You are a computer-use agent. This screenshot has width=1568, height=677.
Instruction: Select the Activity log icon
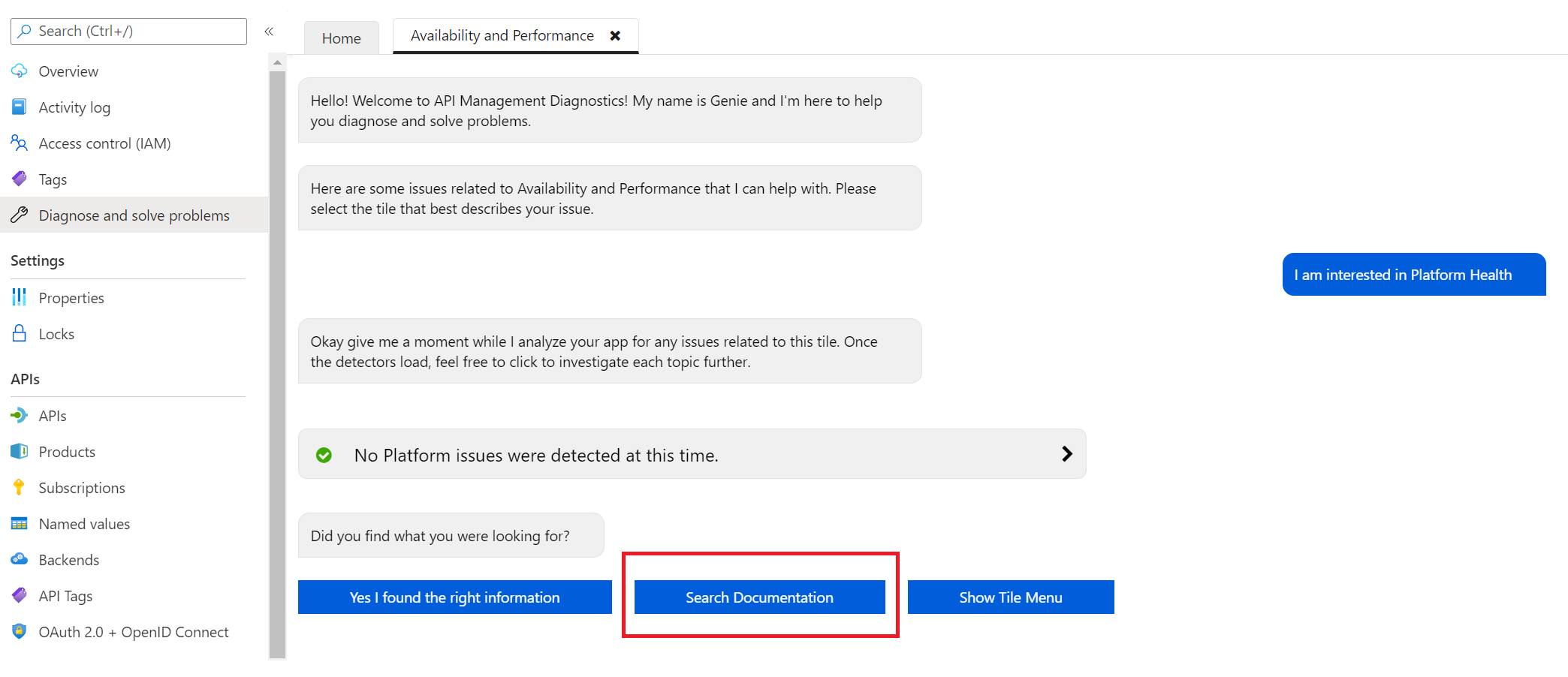coord(19,107)
